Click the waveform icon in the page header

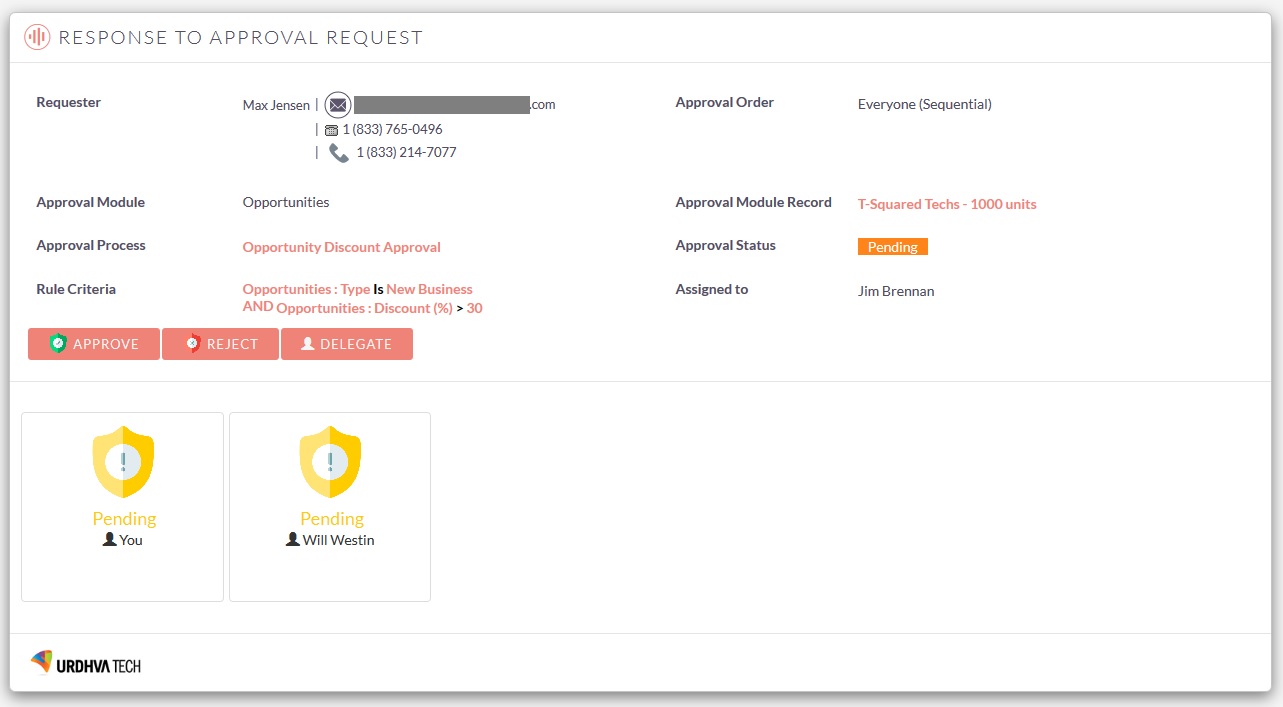37,37
